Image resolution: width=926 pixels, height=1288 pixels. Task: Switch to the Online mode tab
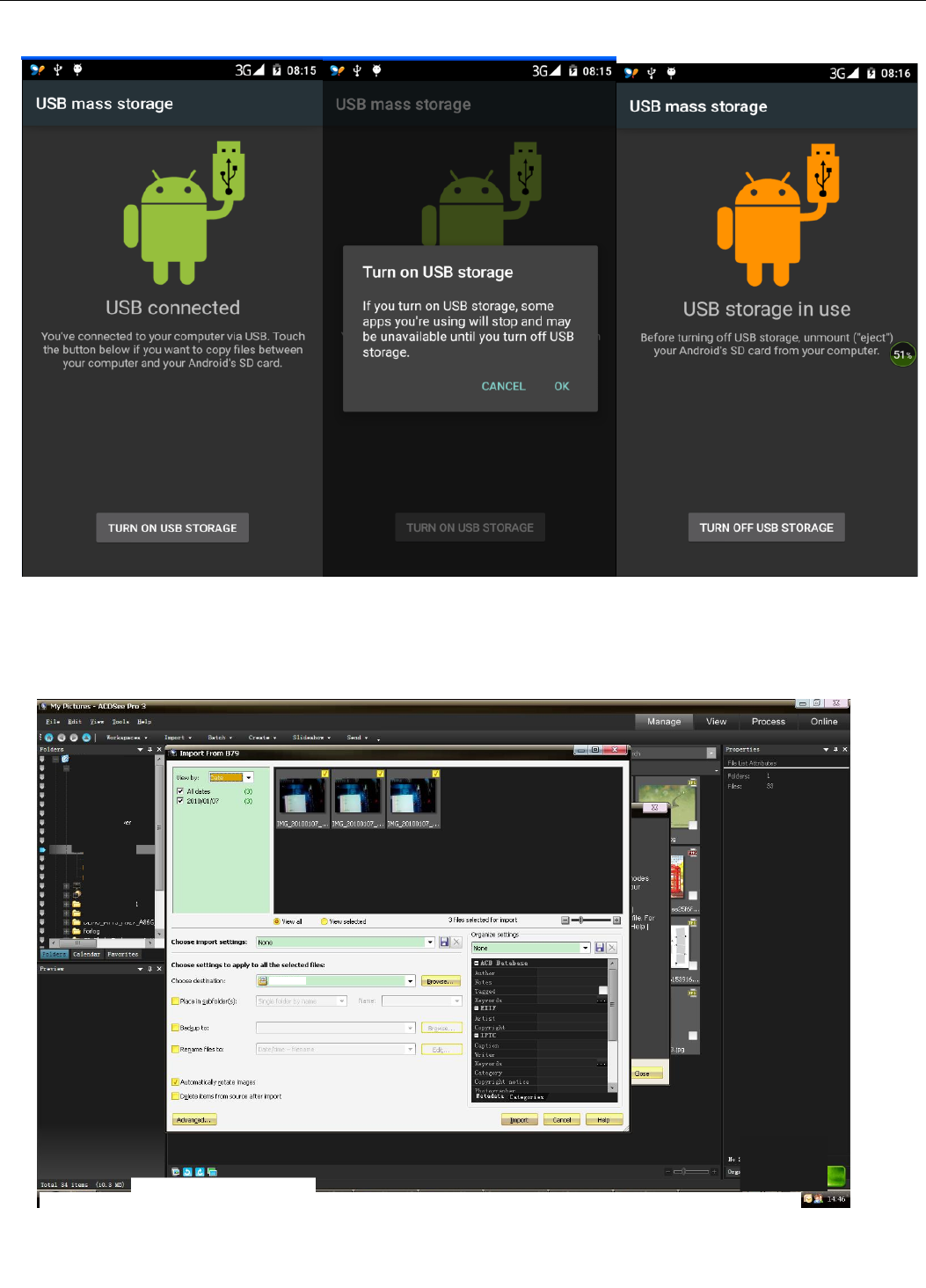point(824,722)
